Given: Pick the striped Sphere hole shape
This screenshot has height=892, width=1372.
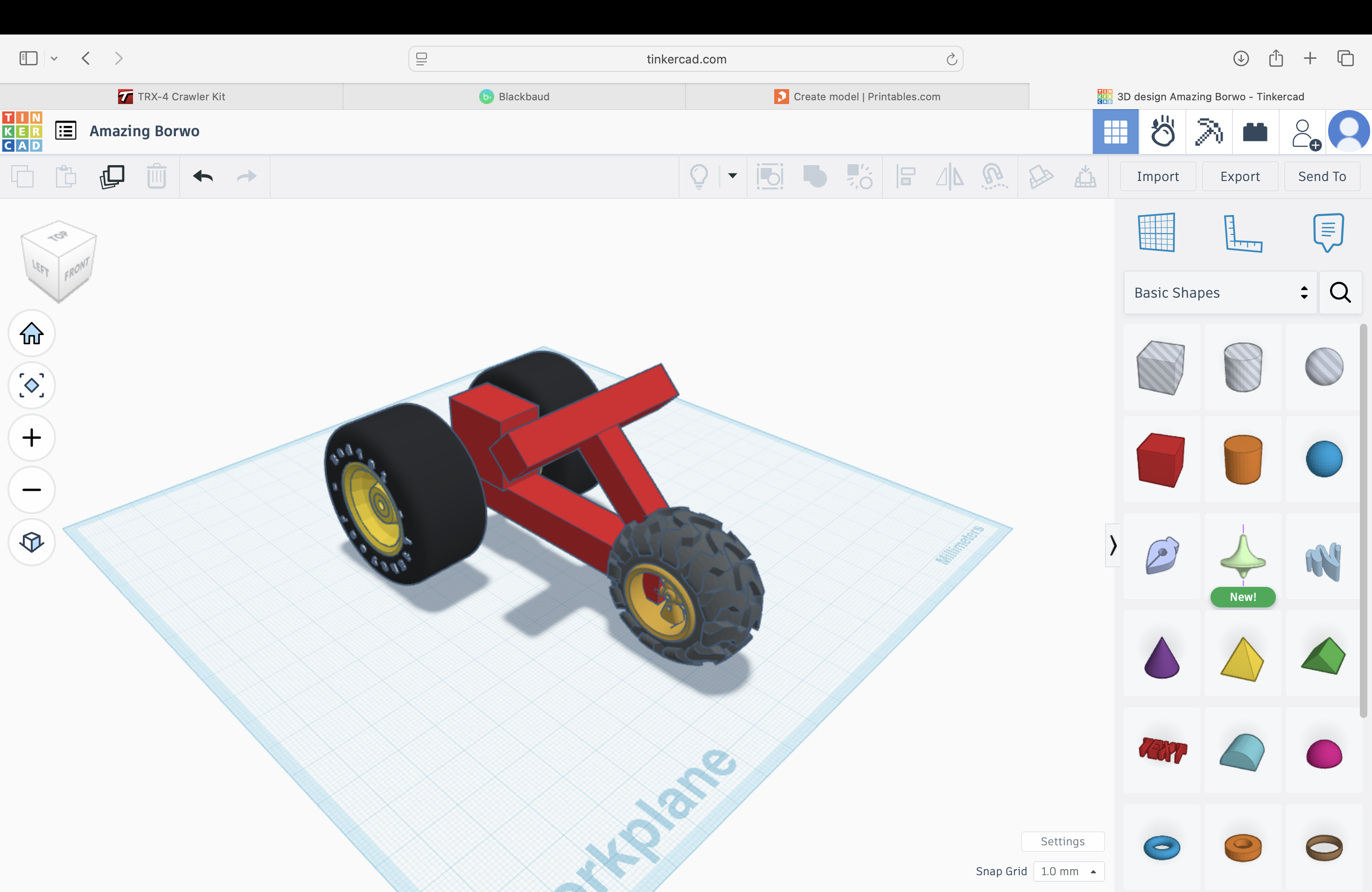Looking at the screenshot, I should 1323,367.
